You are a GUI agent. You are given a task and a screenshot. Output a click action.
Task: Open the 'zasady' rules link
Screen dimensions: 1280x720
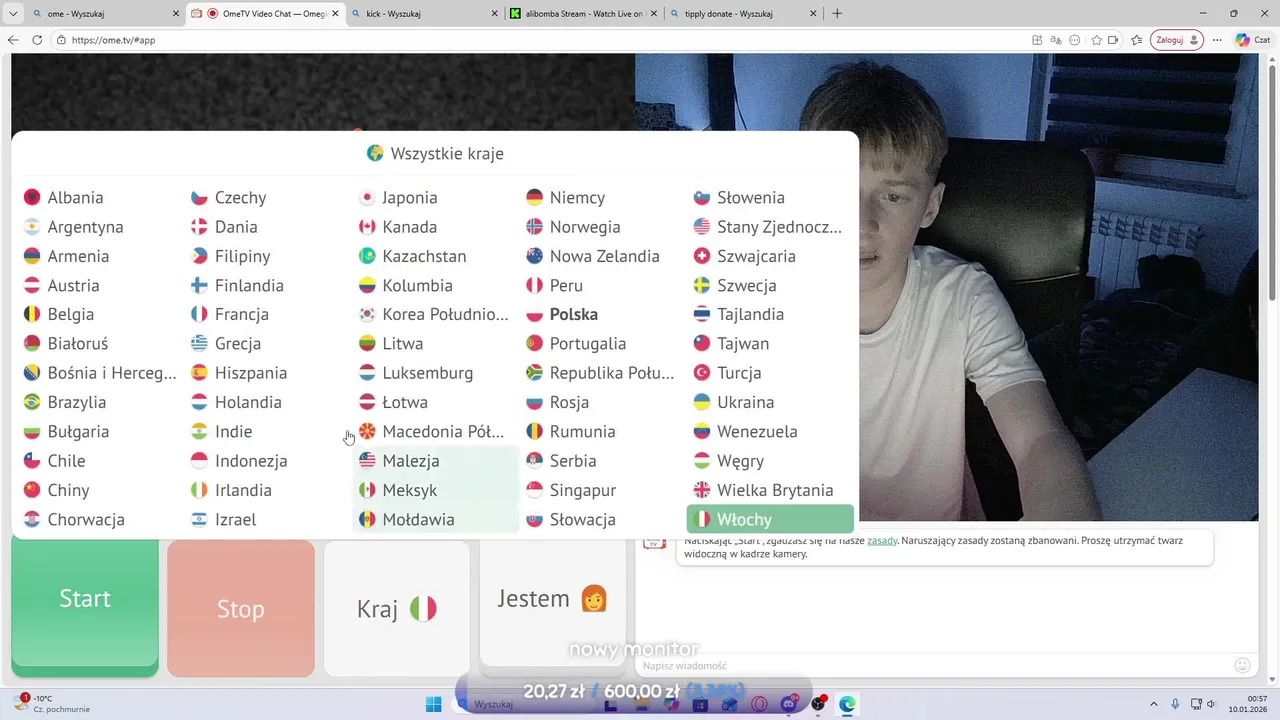pos(882,541)
